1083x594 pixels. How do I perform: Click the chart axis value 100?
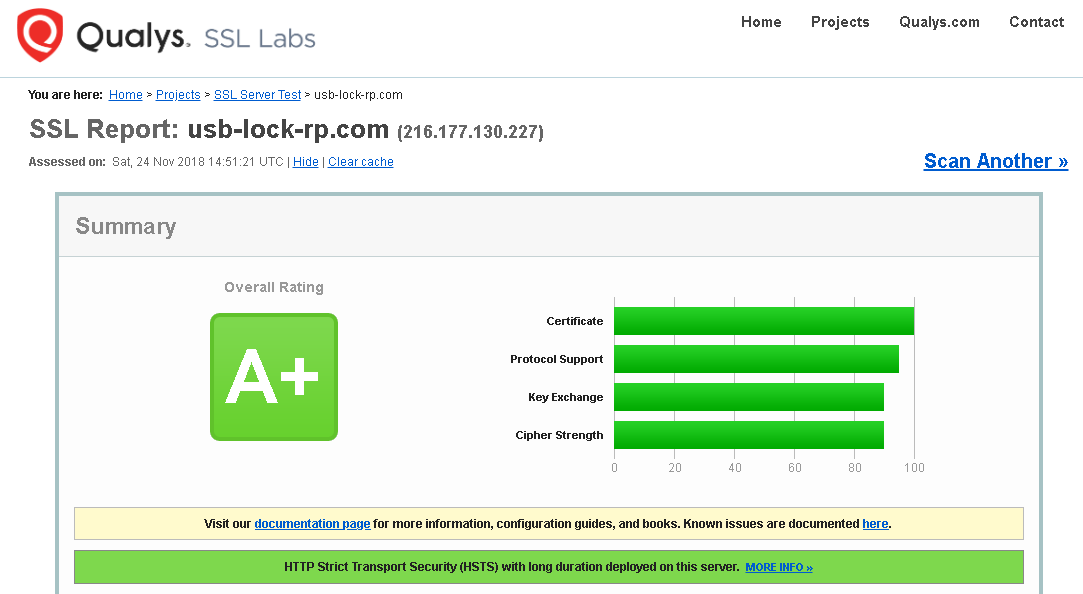tap(914, 468)
